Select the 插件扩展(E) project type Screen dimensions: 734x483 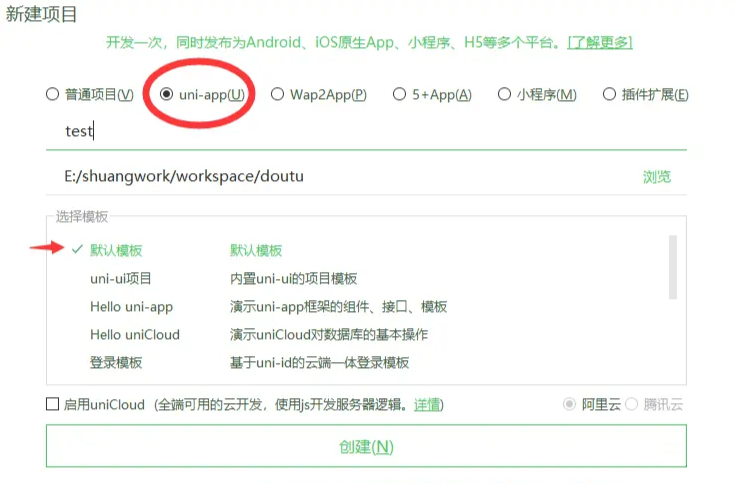(609, 95)
